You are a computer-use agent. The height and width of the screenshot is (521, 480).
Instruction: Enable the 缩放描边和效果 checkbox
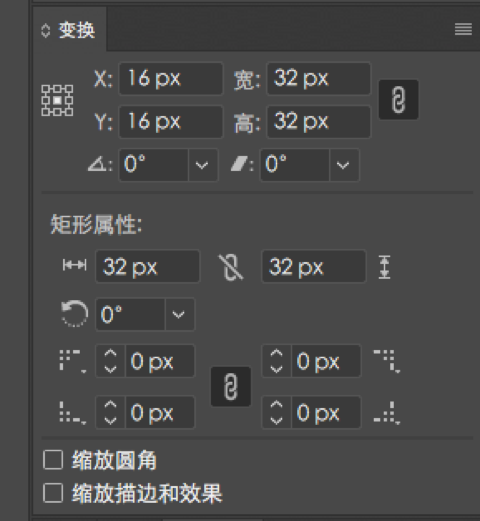pyautogui.click(x=53, y=493)
